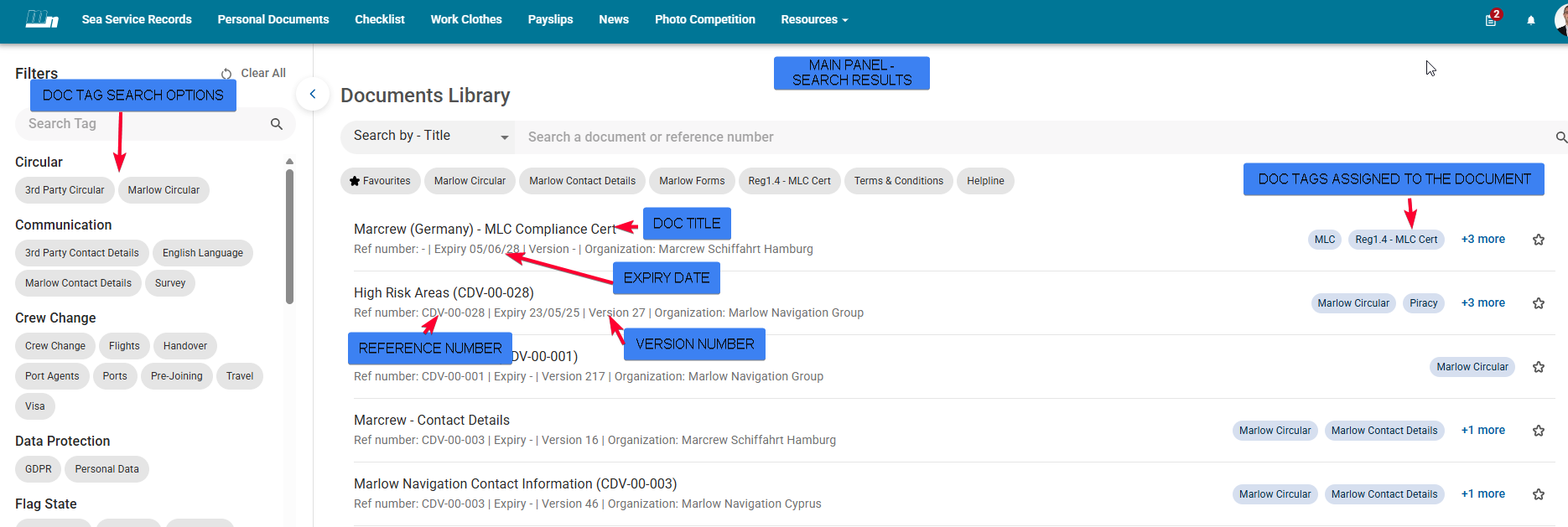The width and height of the screenshot is (1568, 527).
Task: Toggle the Favourites filter chip
Action: coord(380,181)
